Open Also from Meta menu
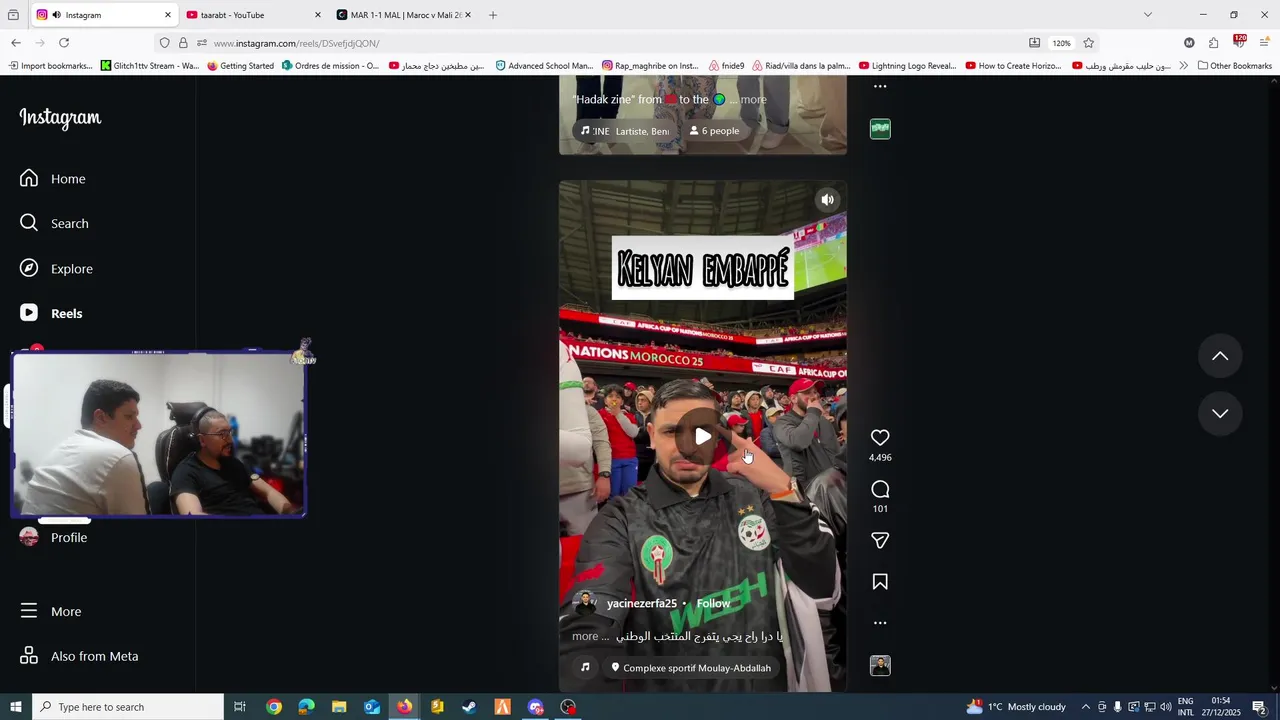1280x720 pixels. coord(79,656)
